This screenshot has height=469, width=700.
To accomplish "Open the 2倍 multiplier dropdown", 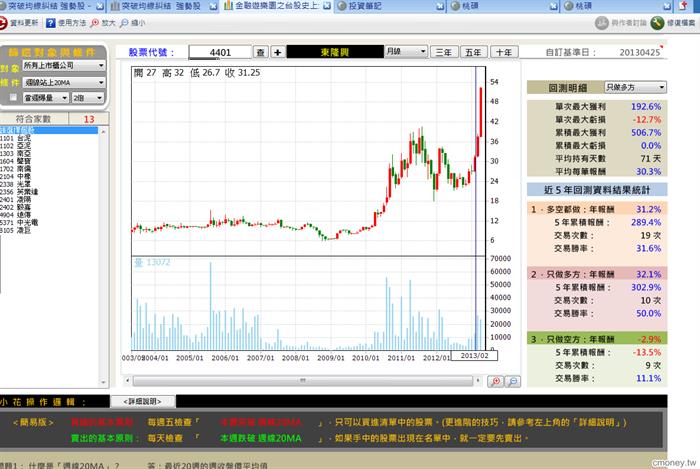I will click(x=88, y=98).
